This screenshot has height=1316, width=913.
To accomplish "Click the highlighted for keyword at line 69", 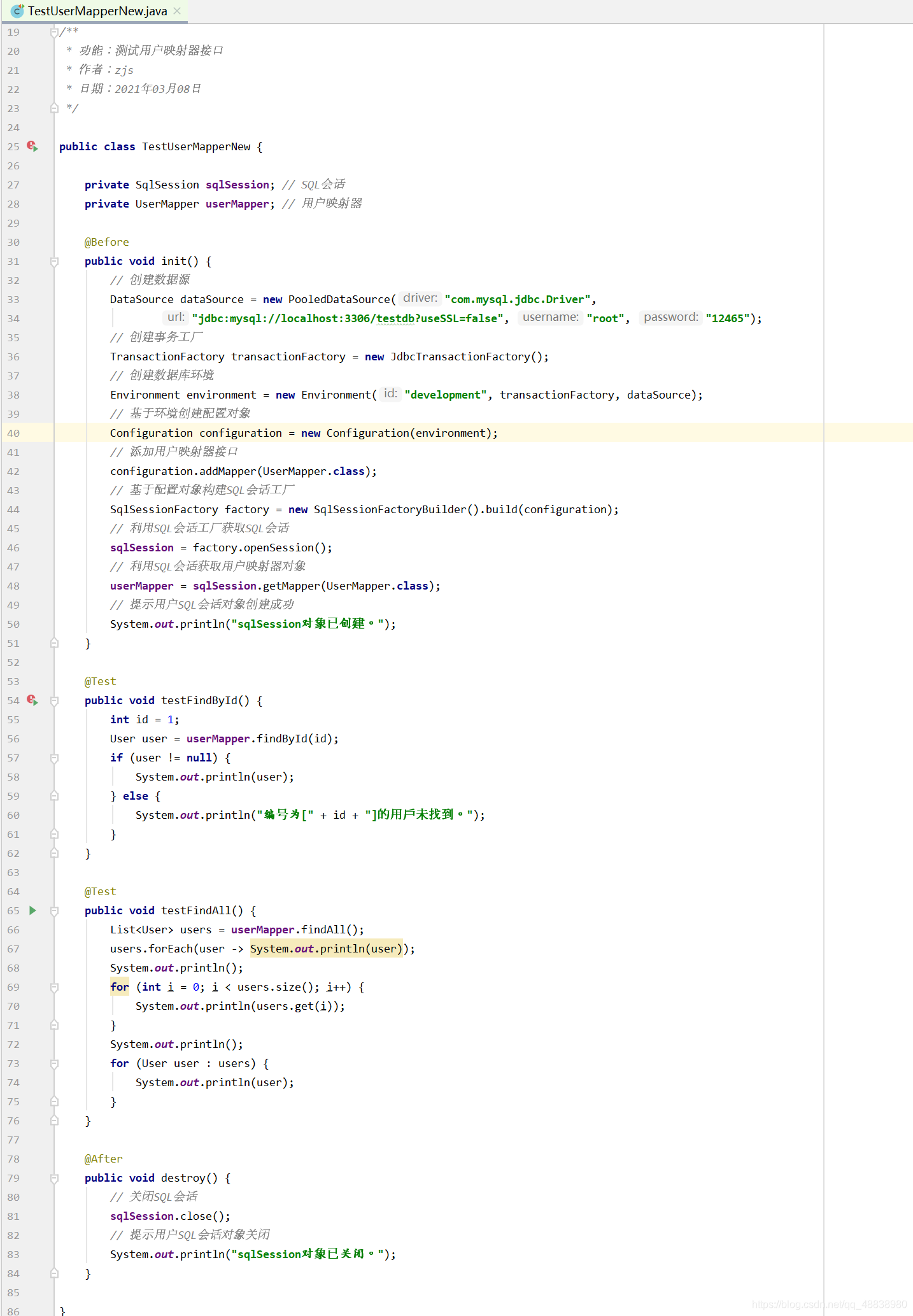I will (x=120, y=987).
